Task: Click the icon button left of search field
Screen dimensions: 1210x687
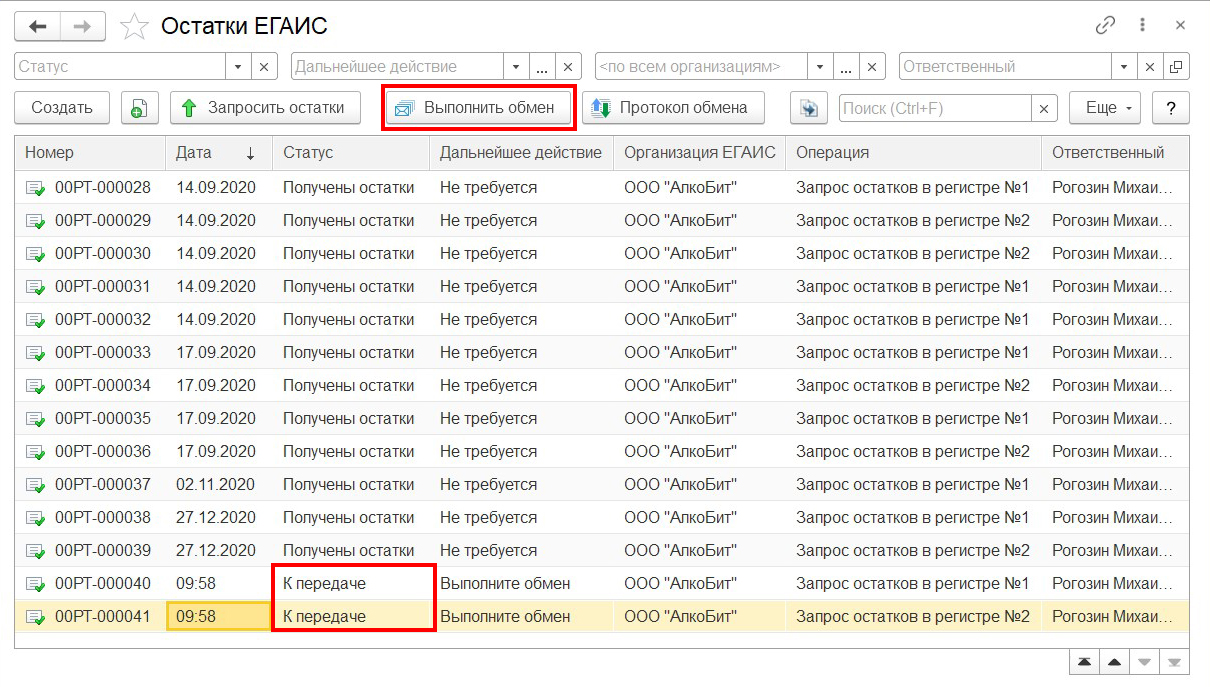Action: pos(808,108)
